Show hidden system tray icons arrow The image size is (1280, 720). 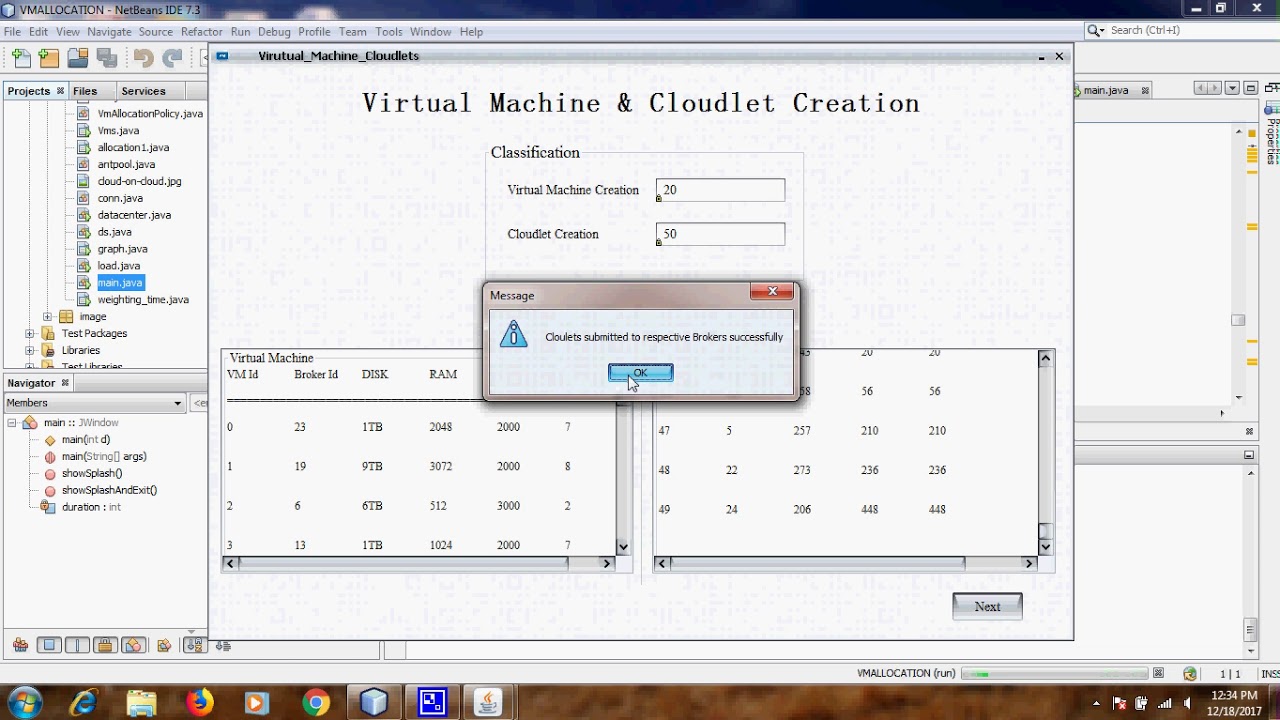(x=1096, y=703)
